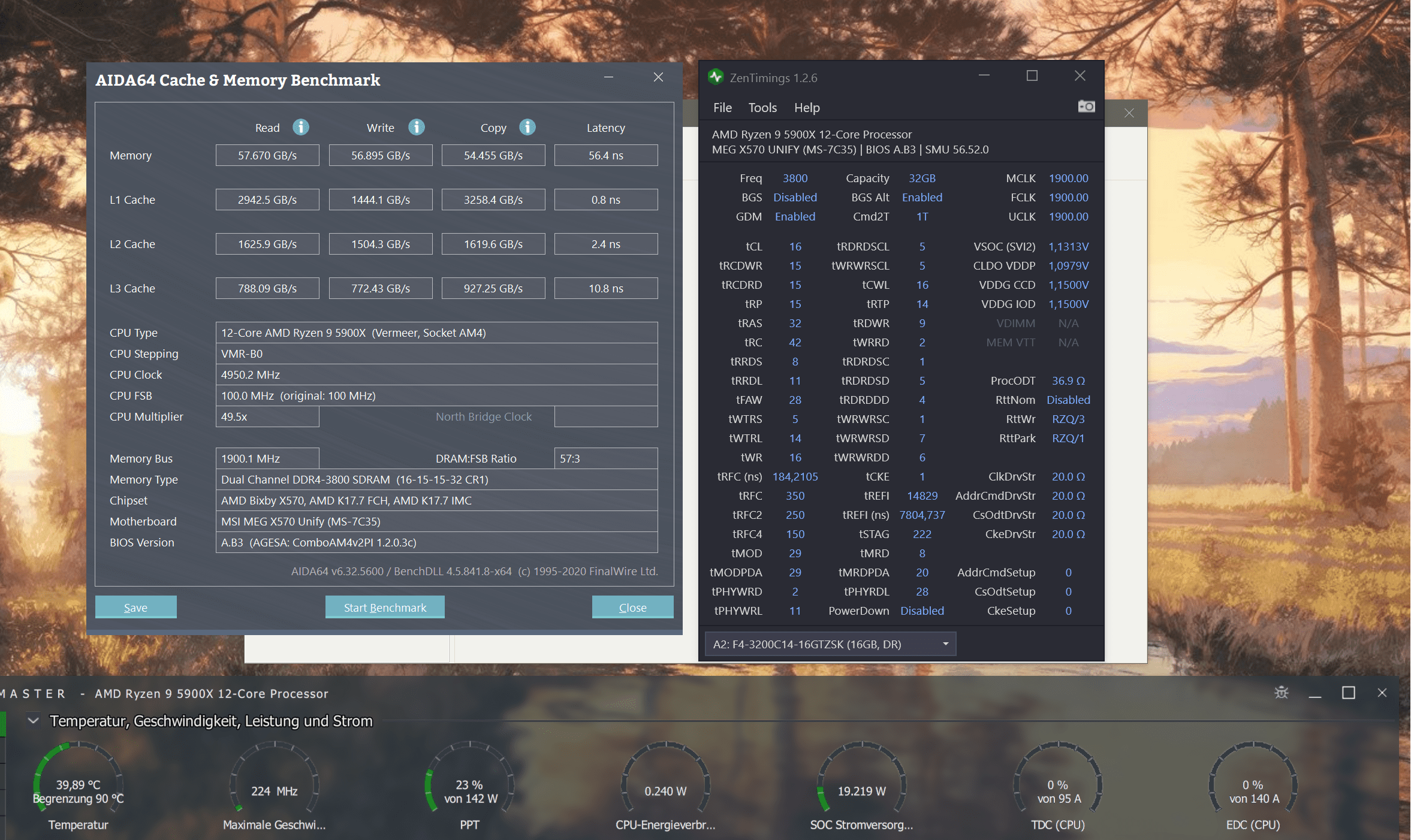Click Start Benchmark in AIDA64
Viewport: 1411px width, 840px height.
tap(385, 607)
